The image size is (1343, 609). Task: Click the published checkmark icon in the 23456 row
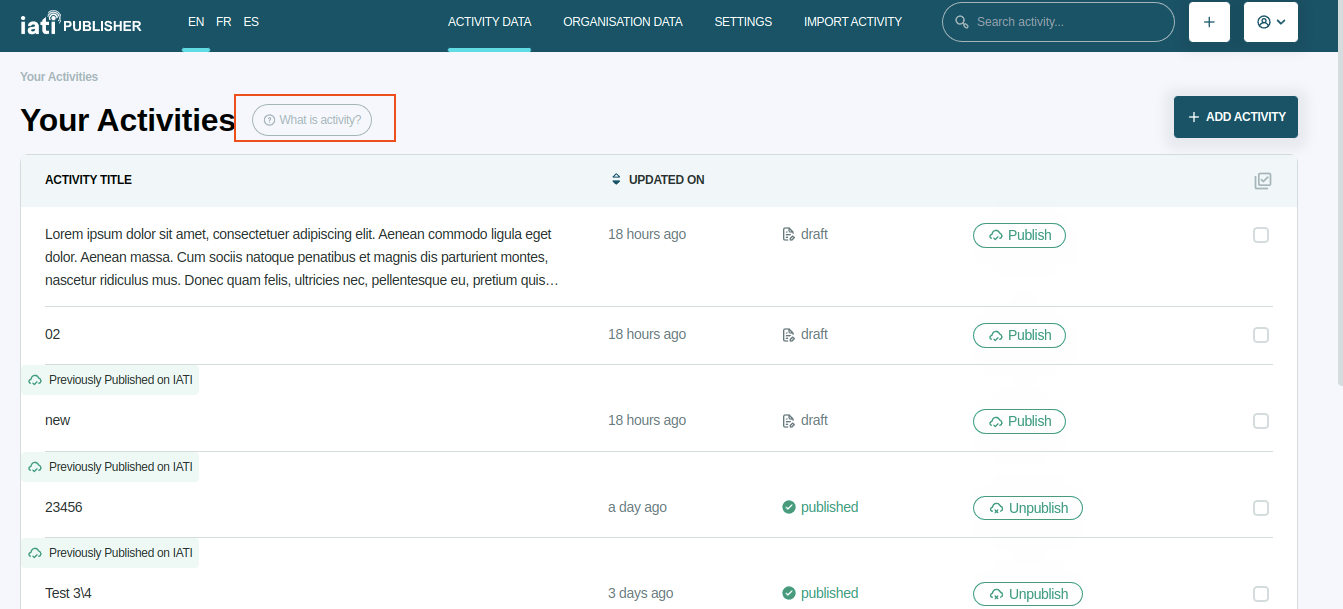[x=789, y=507]
